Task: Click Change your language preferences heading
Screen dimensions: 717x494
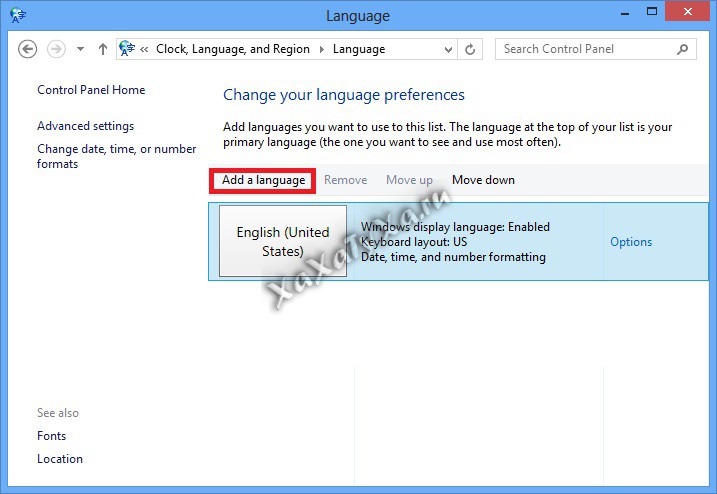Action: [x=344, y=95]
